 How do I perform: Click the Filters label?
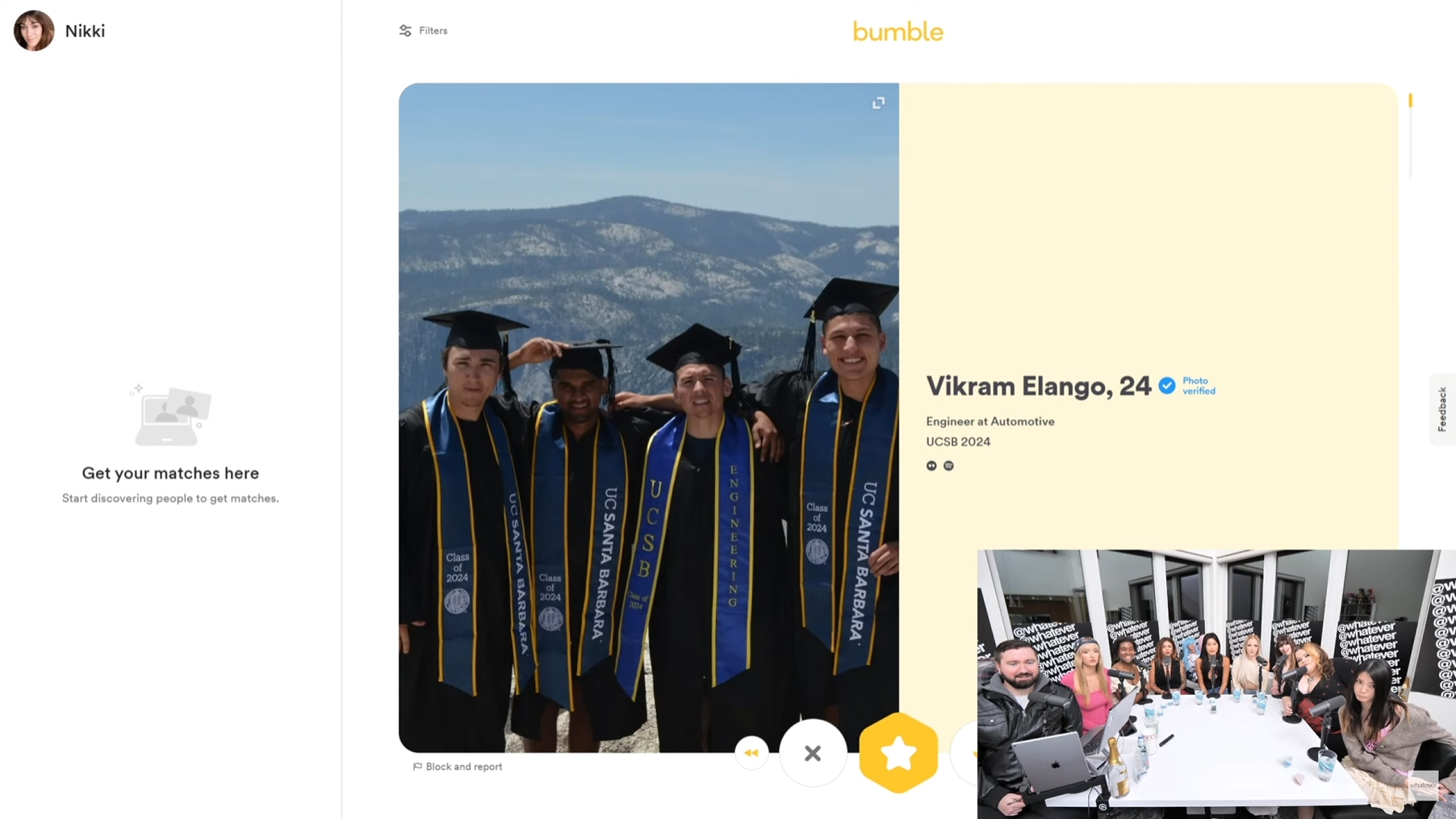point(433,31)
